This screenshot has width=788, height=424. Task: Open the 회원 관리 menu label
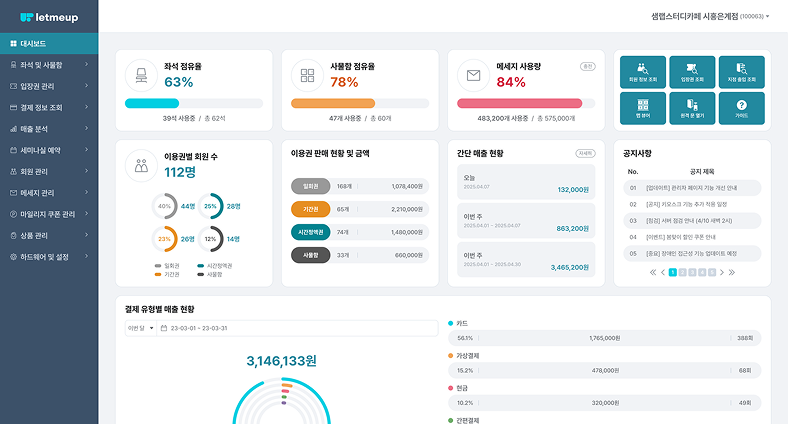pos(34,172)
